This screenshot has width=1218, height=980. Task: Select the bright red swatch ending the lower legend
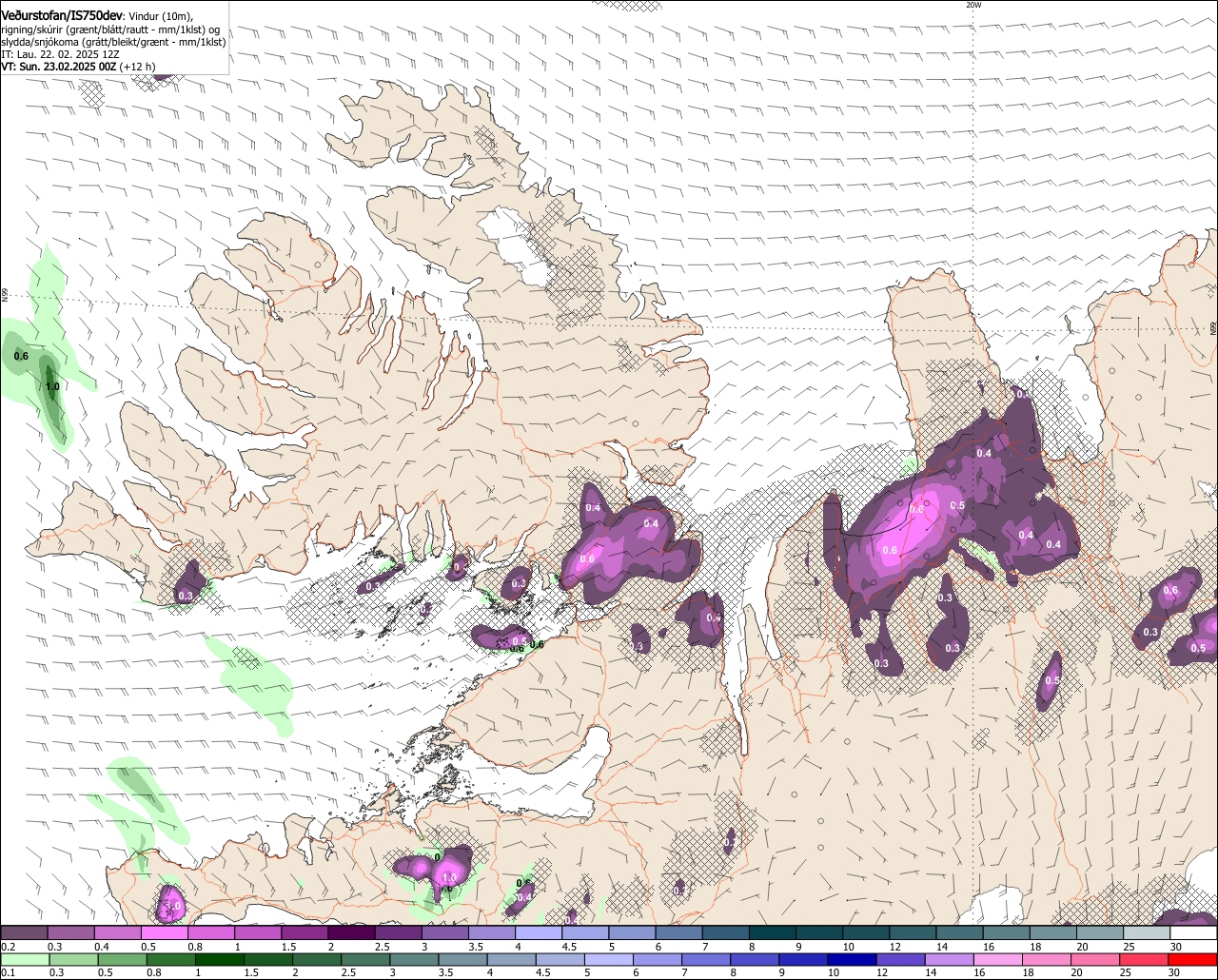point(1194,959)
